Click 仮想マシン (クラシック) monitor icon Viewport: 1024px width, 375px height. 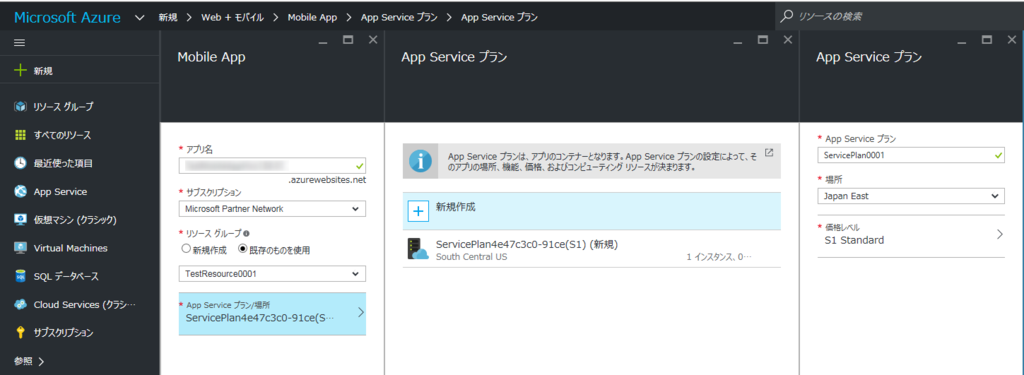coord(20,220)
